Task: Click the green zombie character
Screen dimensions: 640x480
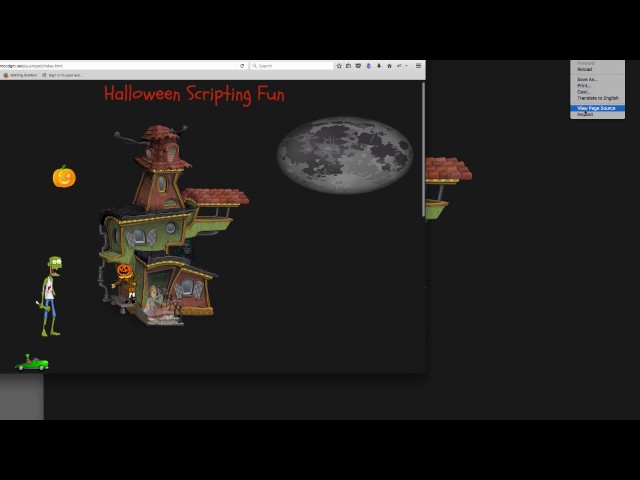Action: click(x=51, y=296)
